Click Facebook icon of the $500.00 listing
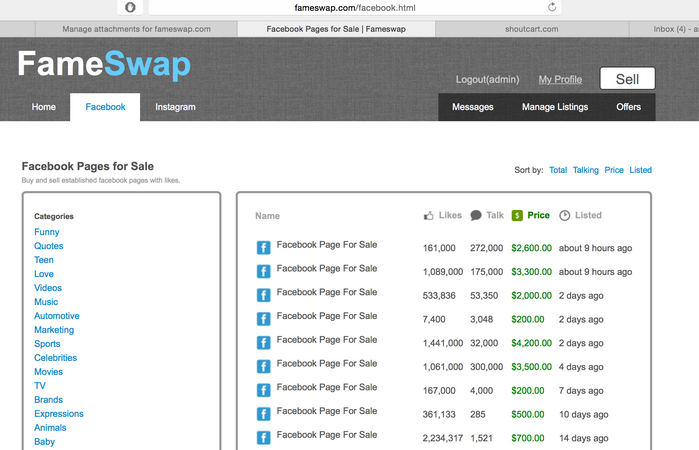The width and height of the screenshot is (699, 450). coord(263,414)
